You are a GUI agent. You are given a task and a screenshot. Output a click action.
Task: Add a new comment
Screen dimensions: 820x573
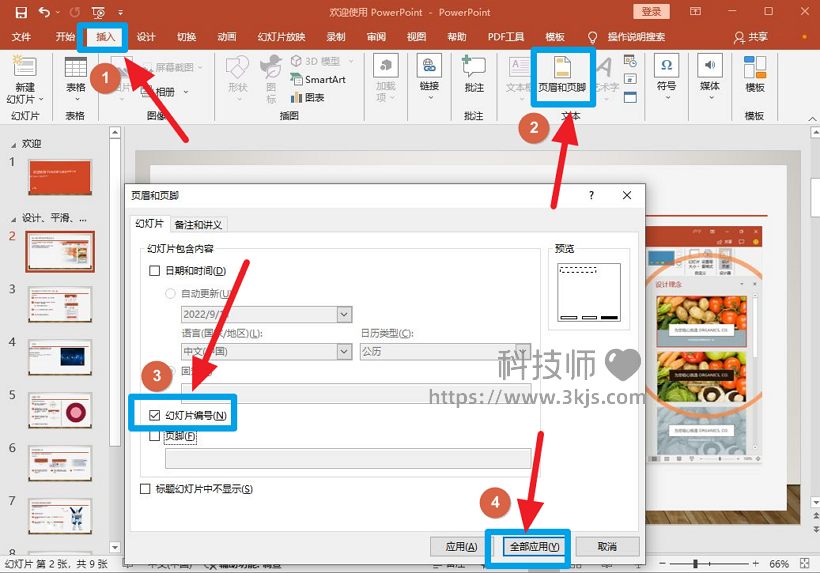(x=474, y=75)
